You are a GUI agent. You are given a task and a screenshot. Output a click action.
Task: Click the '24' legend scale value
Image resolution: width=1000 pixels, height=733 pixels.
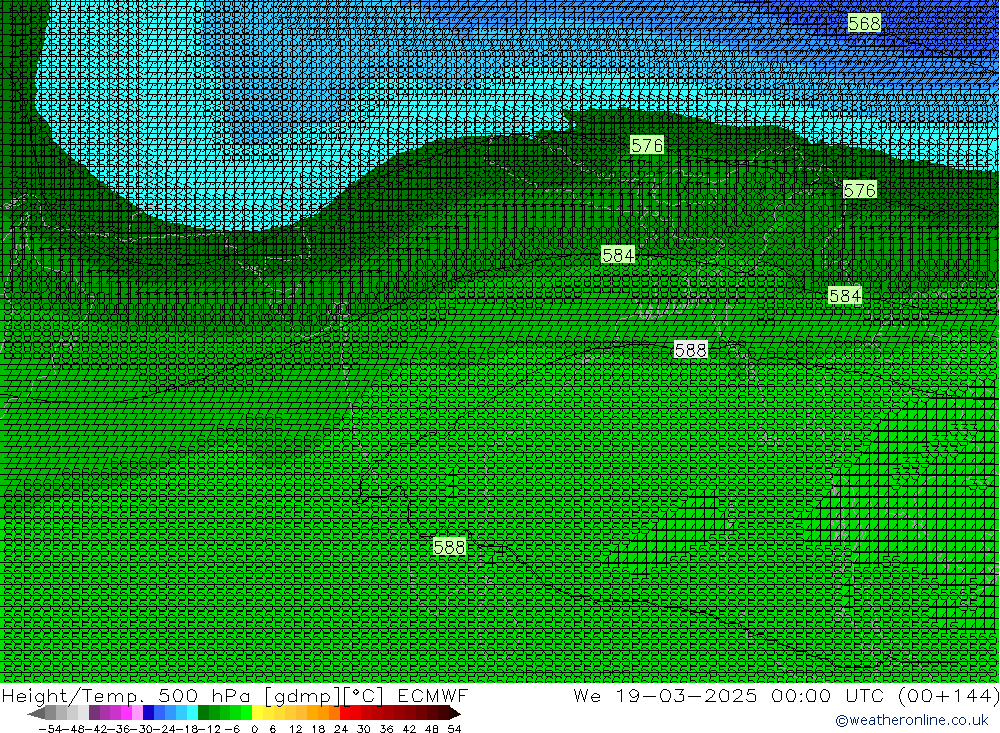tap(341, 729)
